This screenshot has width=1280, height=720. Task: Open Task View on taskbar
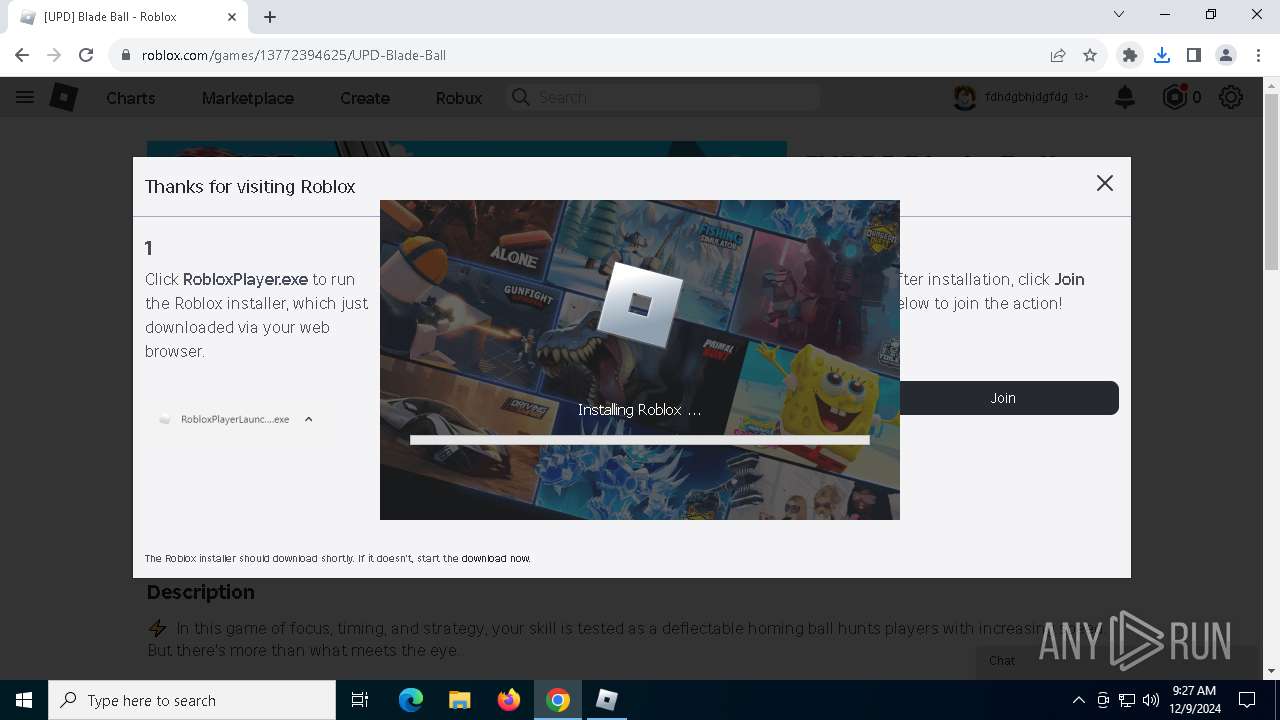(x=360, y=700)
